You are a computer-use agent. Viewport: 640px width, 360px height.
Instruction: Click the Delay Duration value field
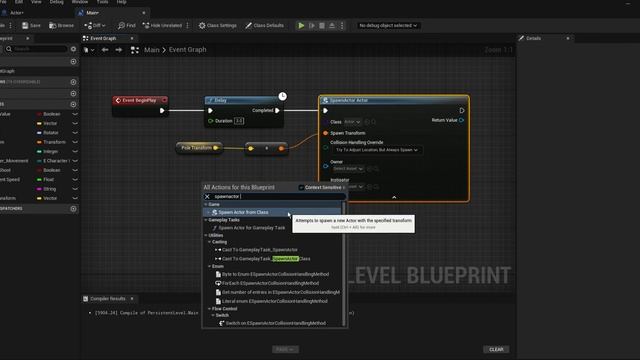tap(239, 121)
